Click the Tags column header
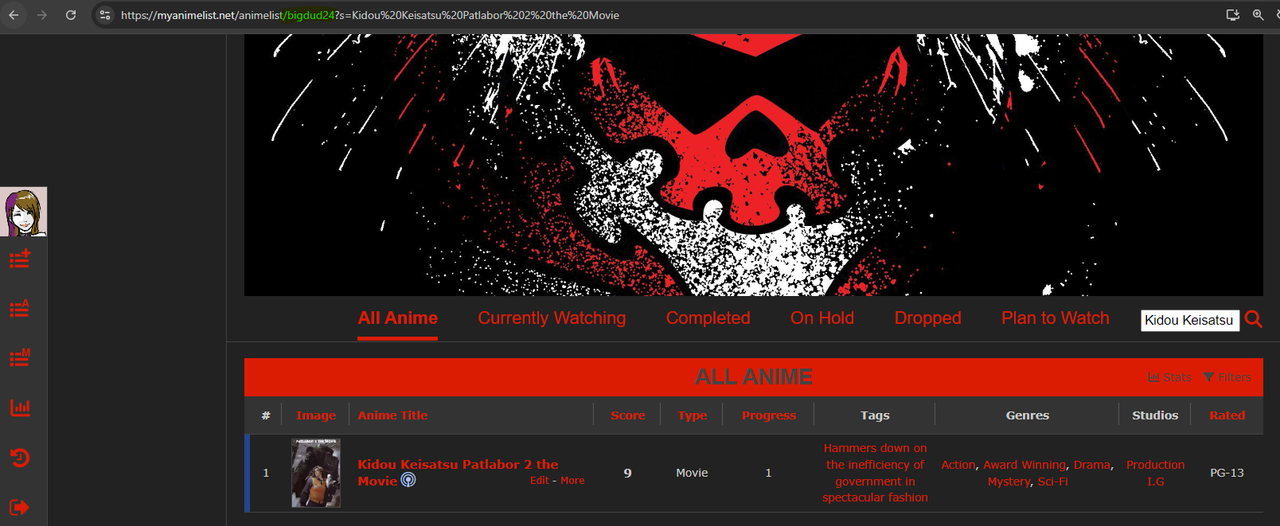The image size is (1280, 526). [875, 415]
